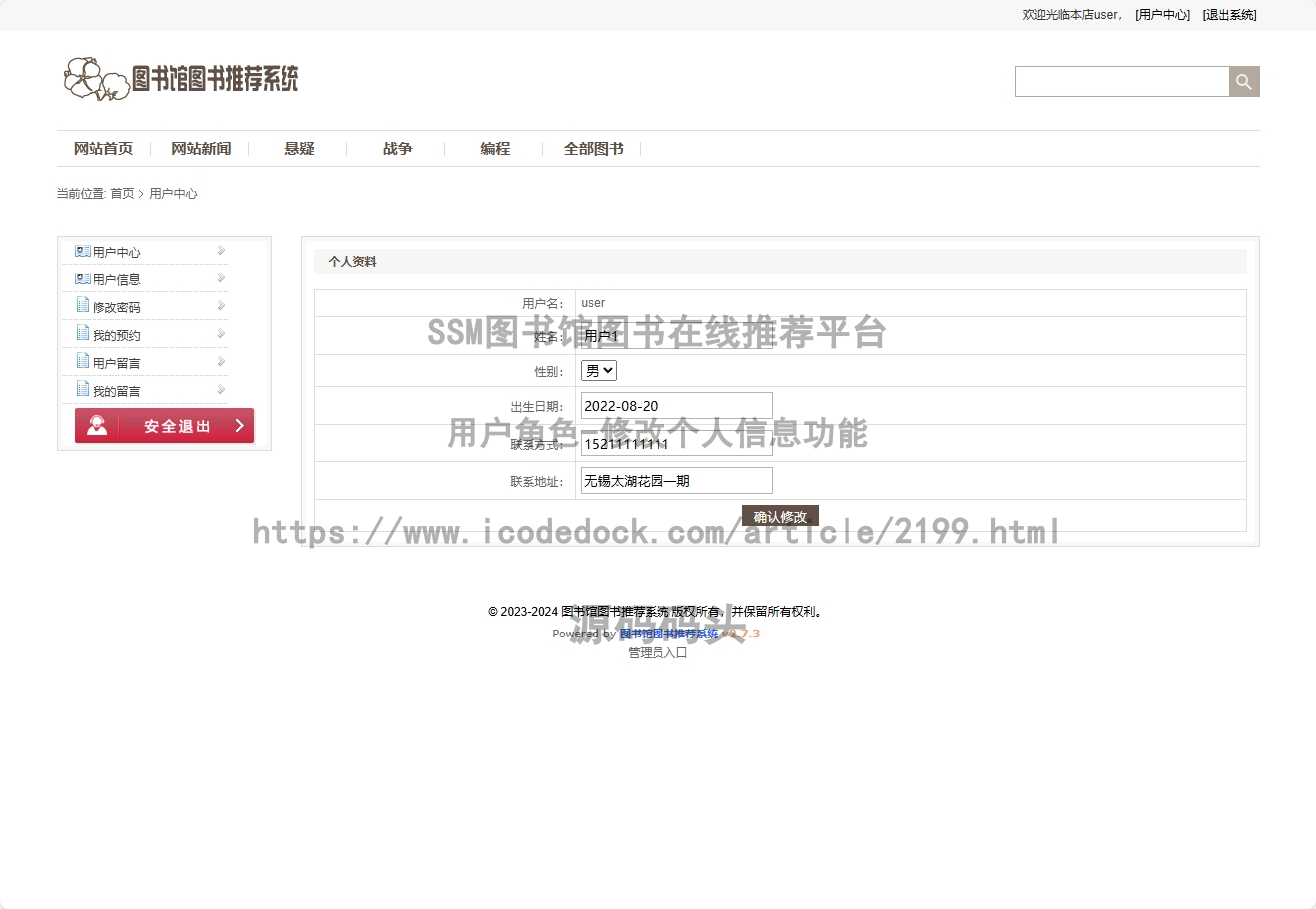Open 修改密码 in the sidebar
The width and height of the screenshot is (1316, 909).
[x=116, y=308]
